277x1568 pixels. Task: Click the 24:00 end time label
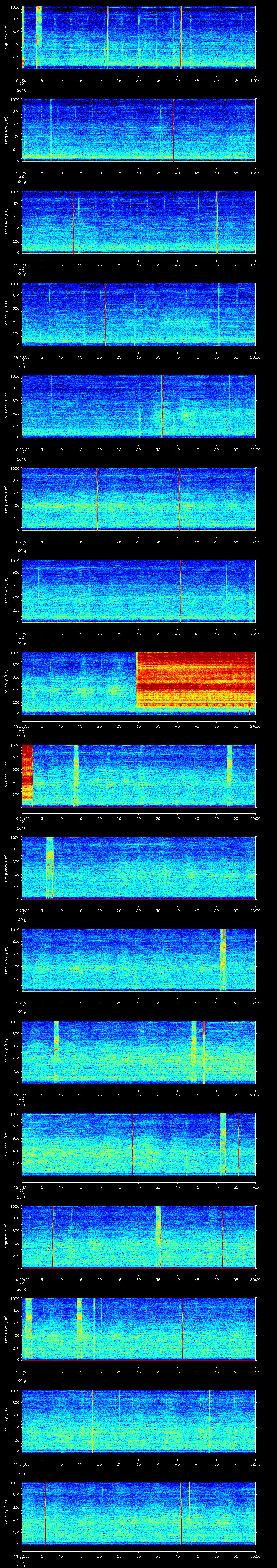[255, 726]
